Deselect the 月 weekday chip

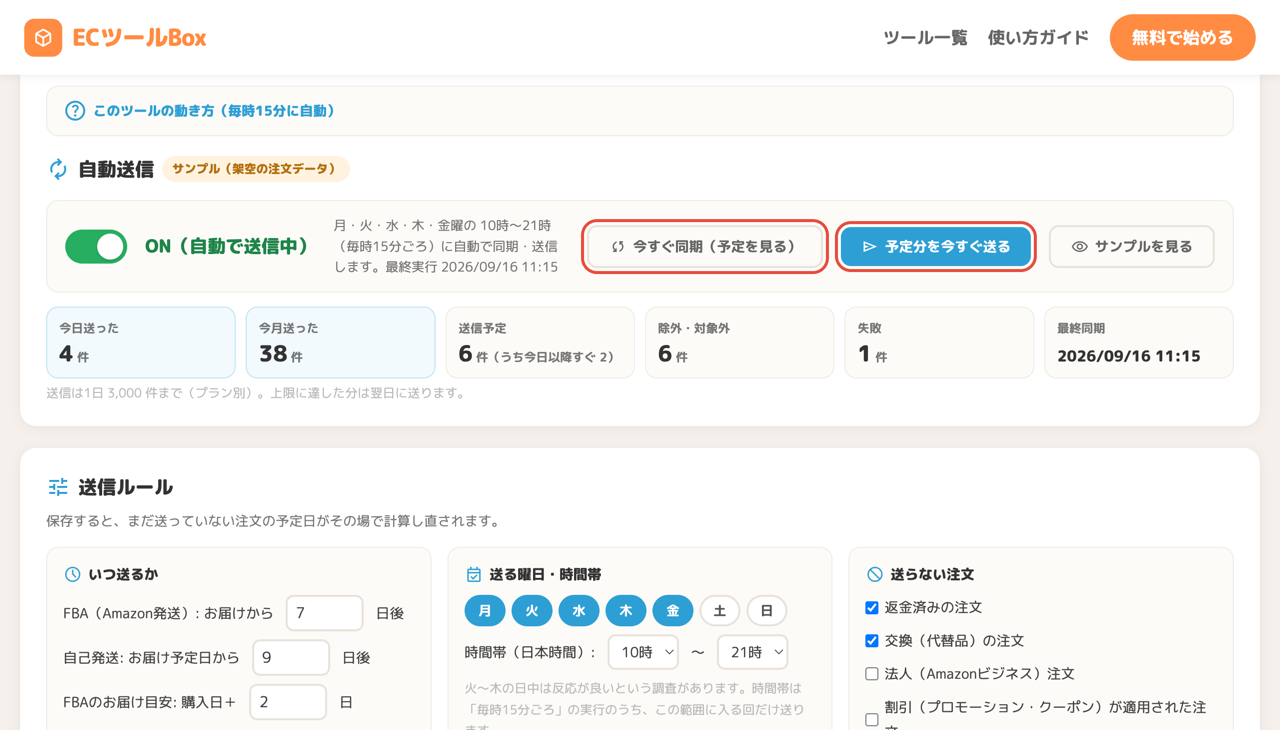[x=485, y=610]
